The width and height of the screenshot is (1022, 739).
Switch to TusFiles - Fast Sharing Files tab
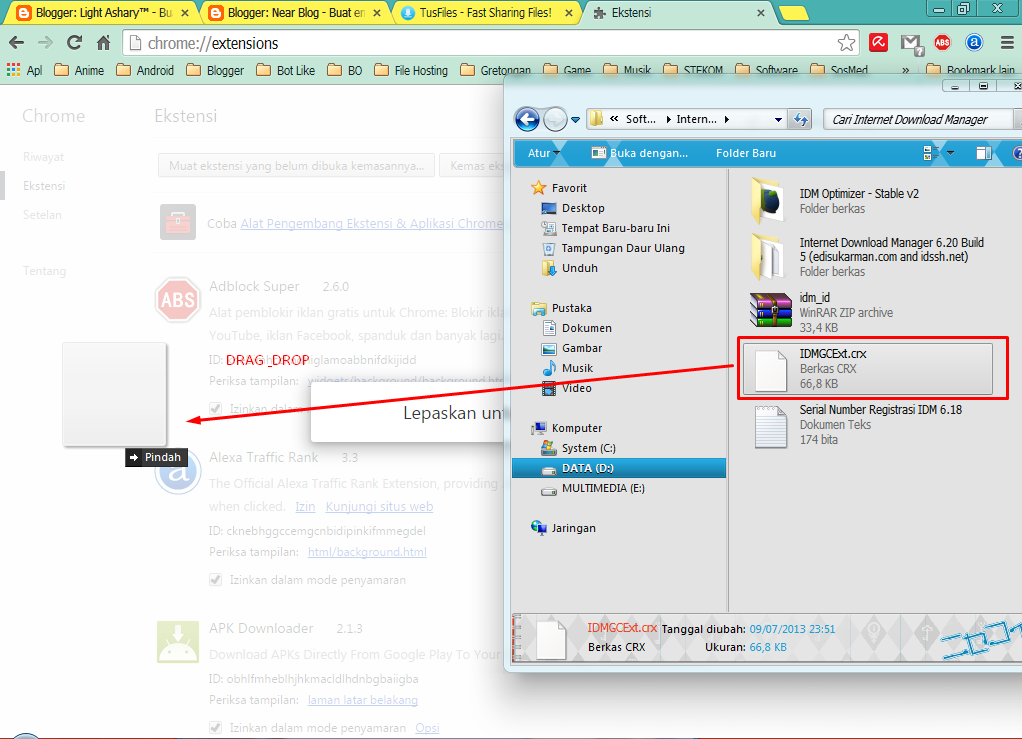(x=486, y=12)
